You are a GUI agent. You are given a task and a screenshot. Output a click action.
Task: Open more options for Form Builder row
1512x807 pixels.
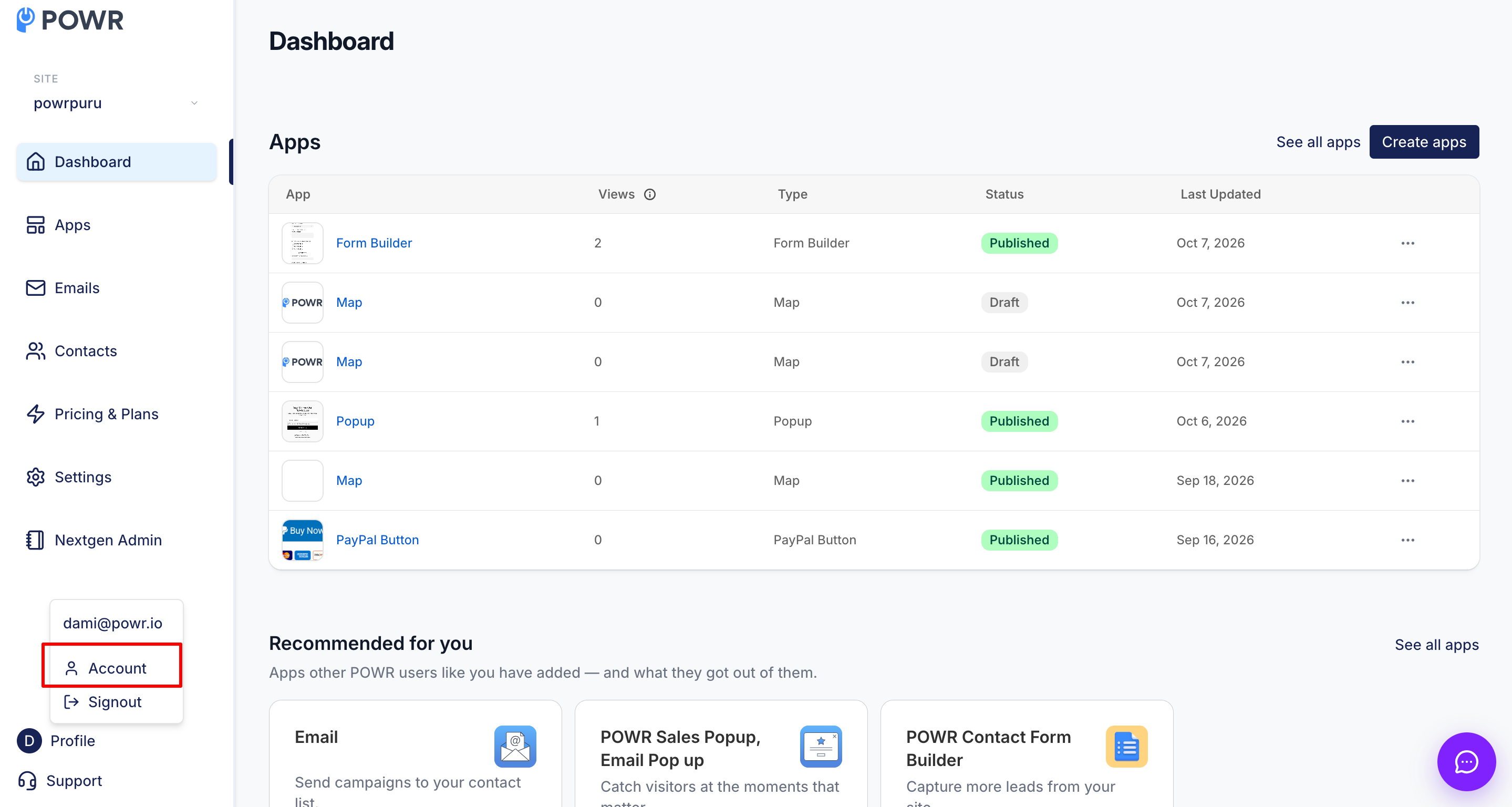click(x=1407, y=243)
